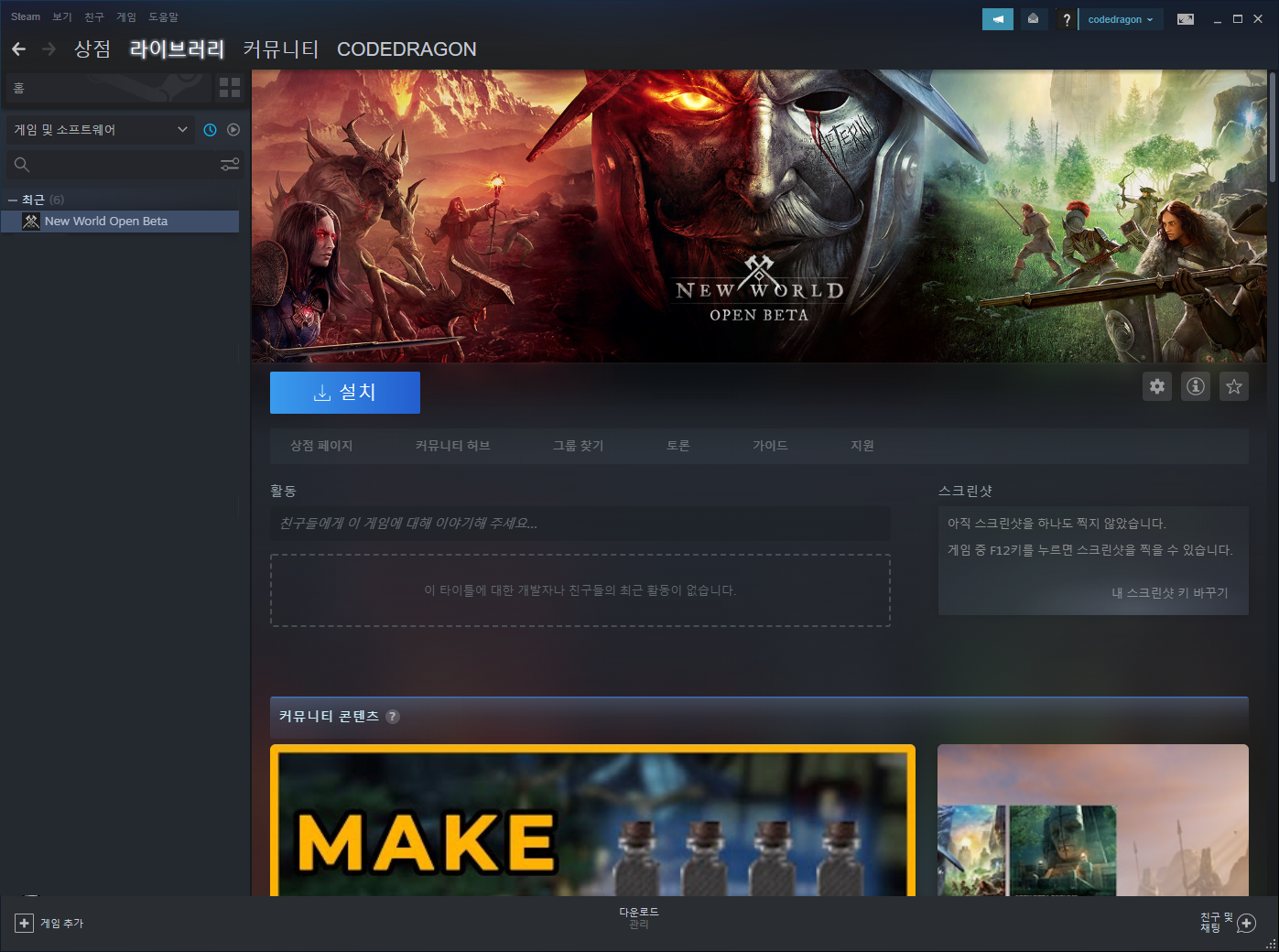Go to the 커뮤니티 tab

point(280,49)
